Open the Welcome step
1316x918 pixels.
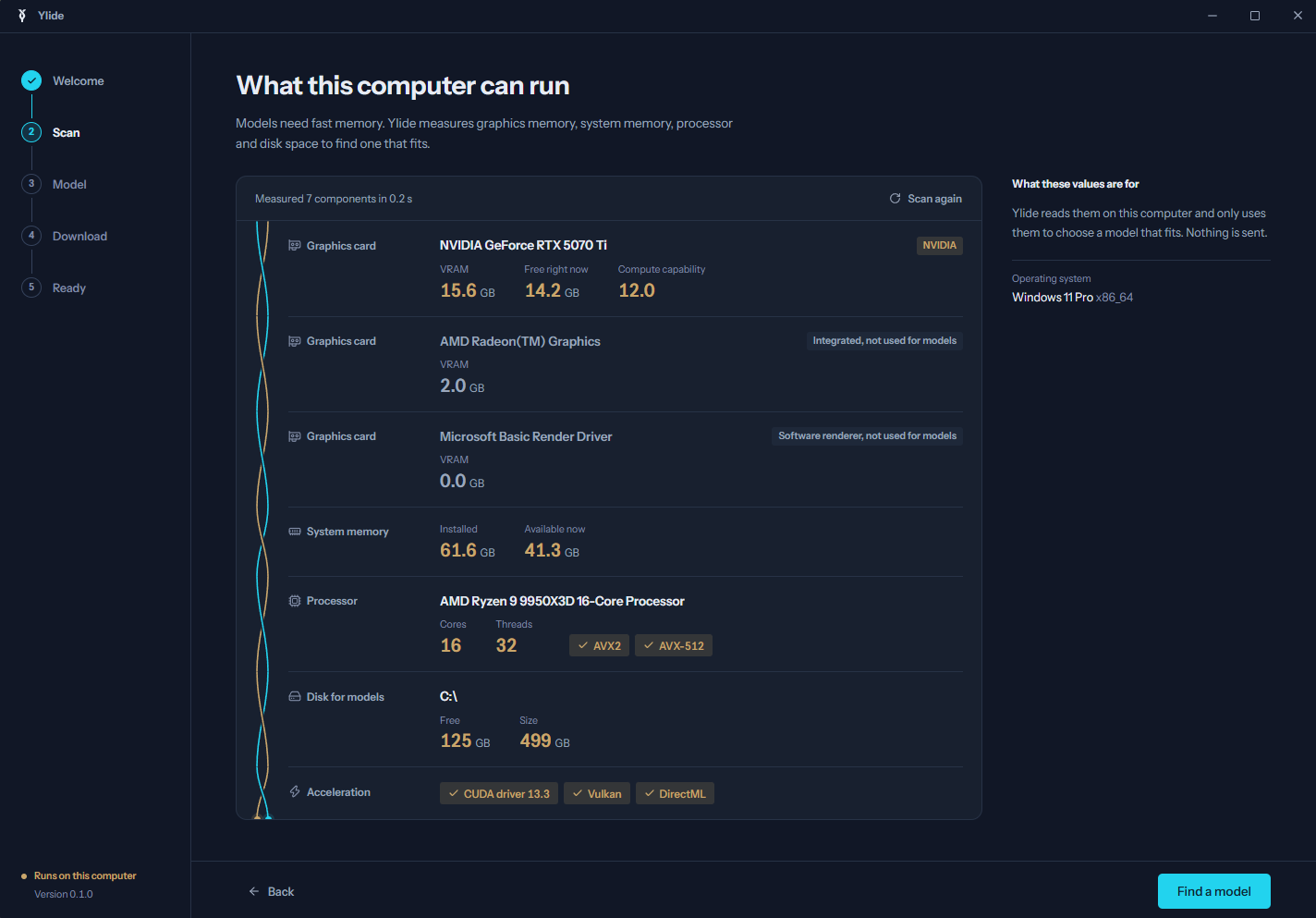[x=79, y=81]
